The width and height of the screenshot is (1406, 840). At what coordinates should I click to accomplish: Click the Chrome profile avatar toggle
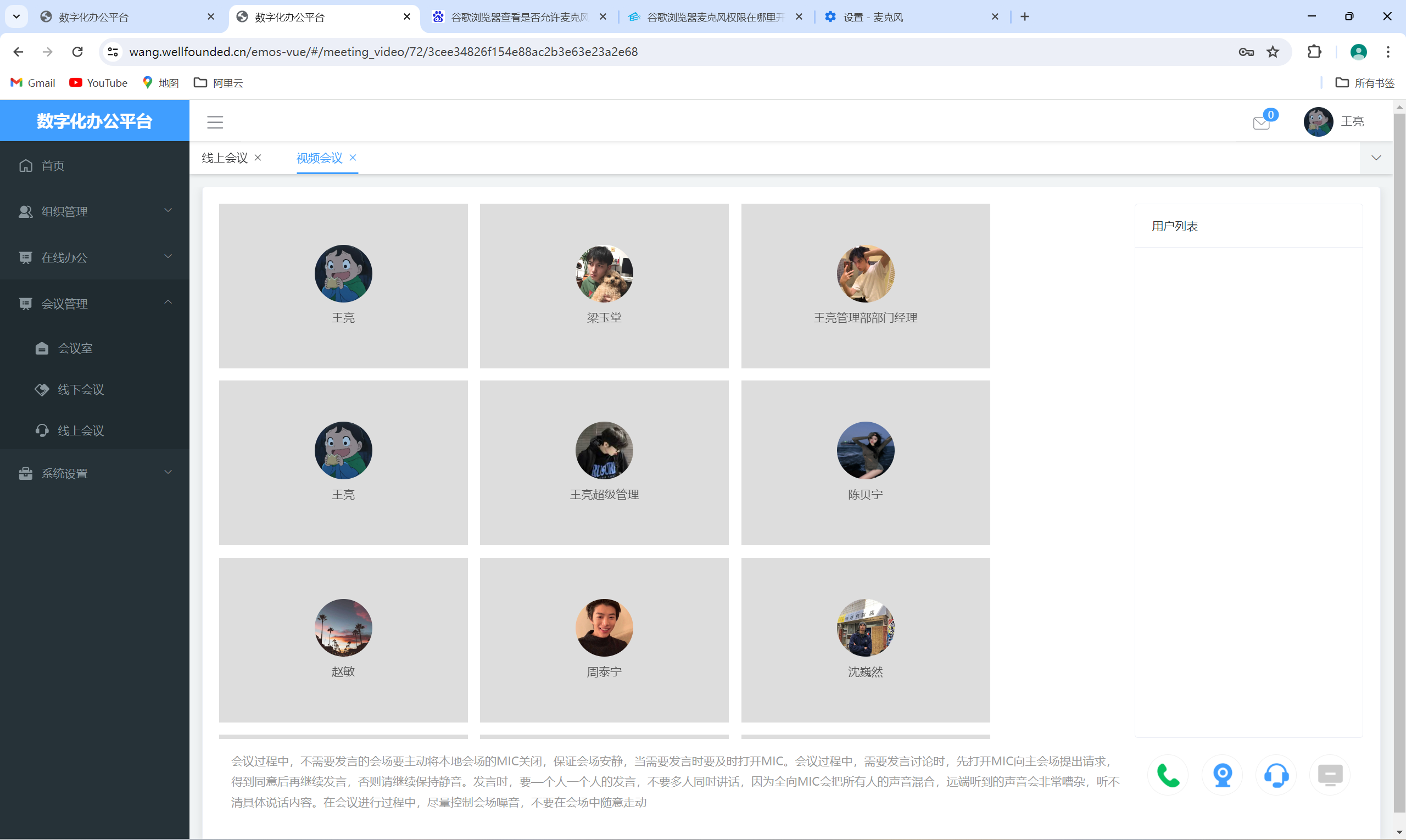pyautogui.click(x=1358, y=52)
